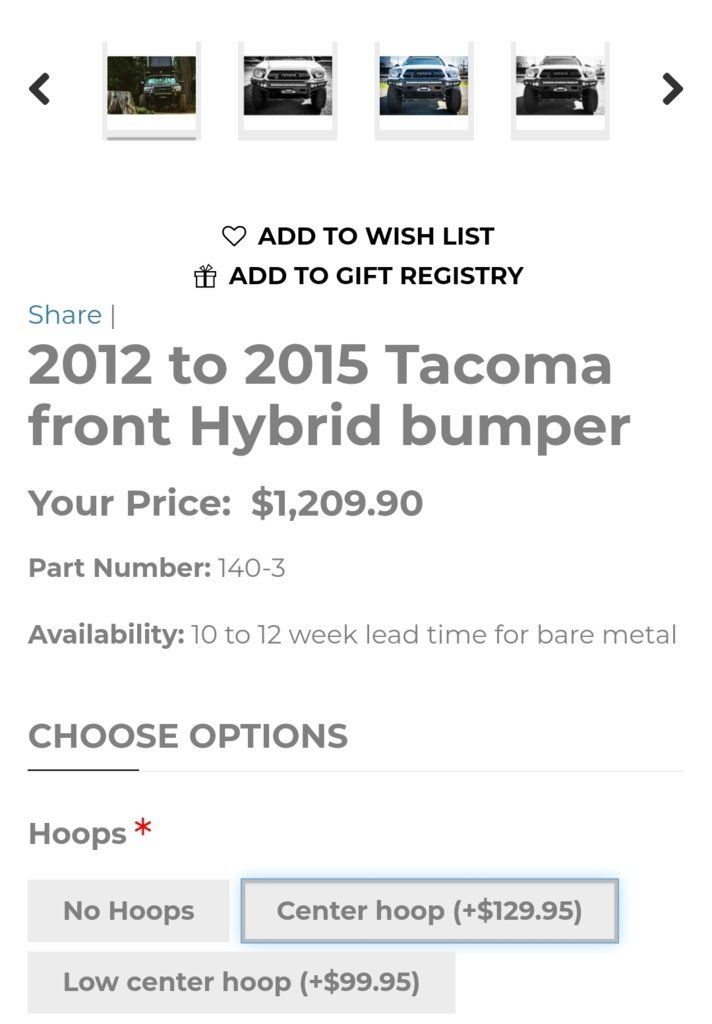Select the forest truck thumbnail
Screen dimensions: 712x1024
point(152,86)
